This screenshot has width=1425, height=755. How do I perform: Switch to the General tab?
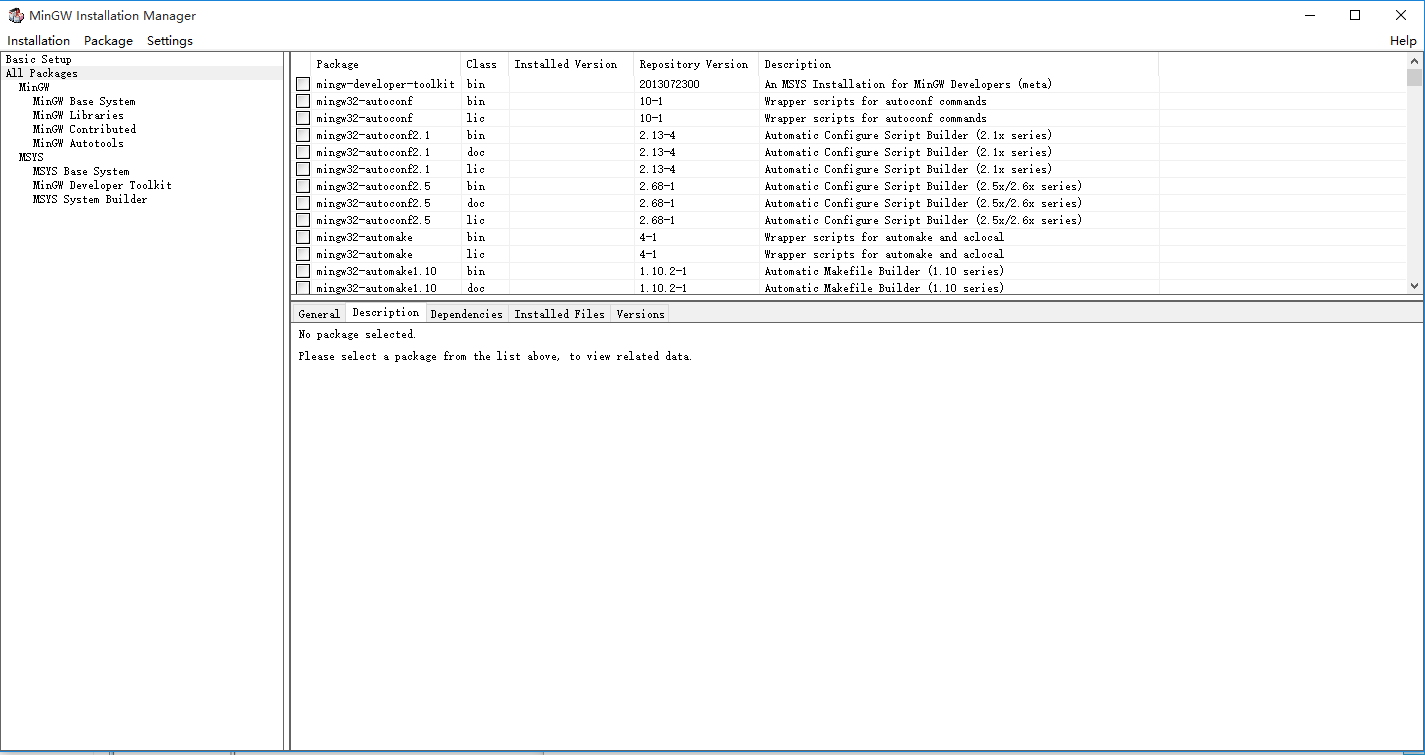point(318,313)
